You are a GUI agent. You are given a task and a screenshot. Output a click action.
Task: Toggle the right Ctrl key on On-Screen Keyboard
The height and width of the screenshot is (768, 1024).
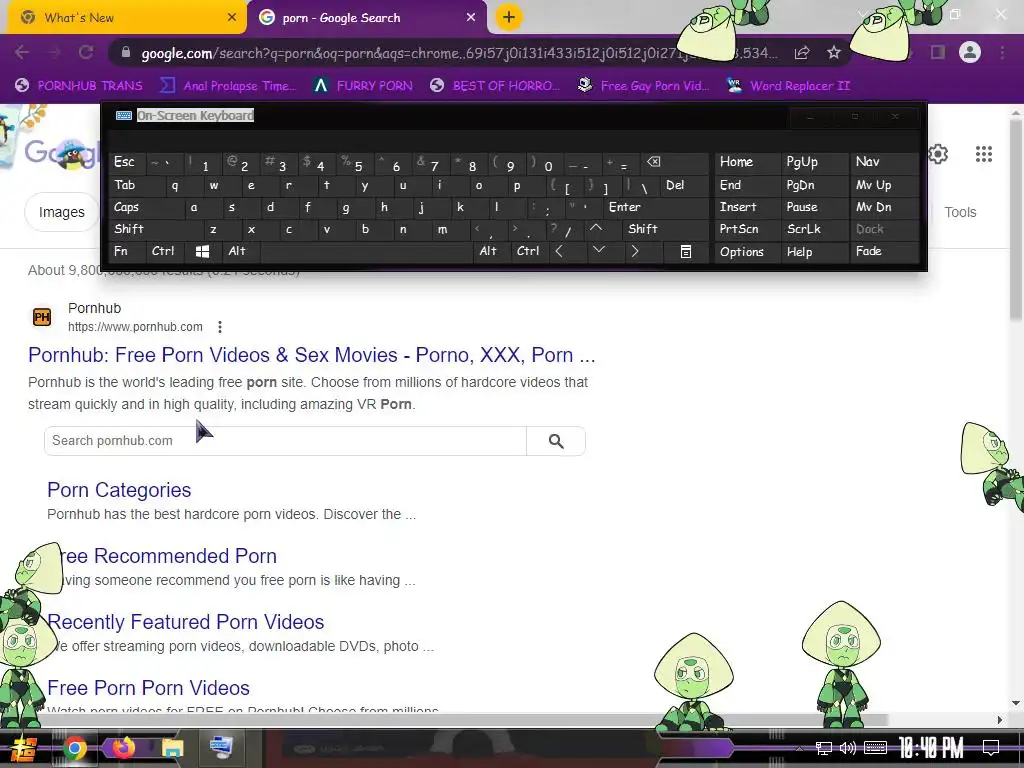529,251
